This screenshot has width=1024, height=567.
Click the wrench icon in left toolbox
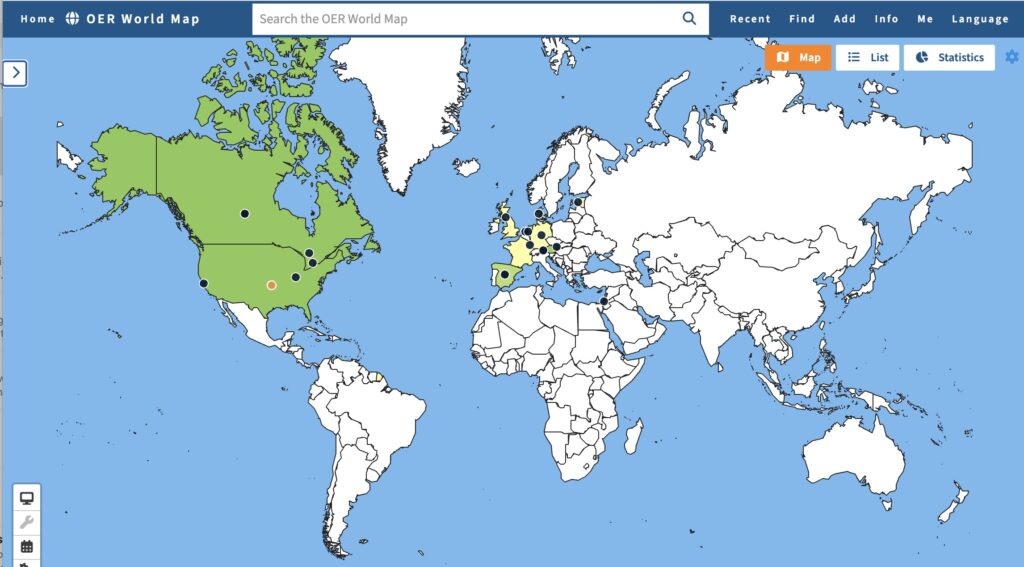click(x=27, y=522)
